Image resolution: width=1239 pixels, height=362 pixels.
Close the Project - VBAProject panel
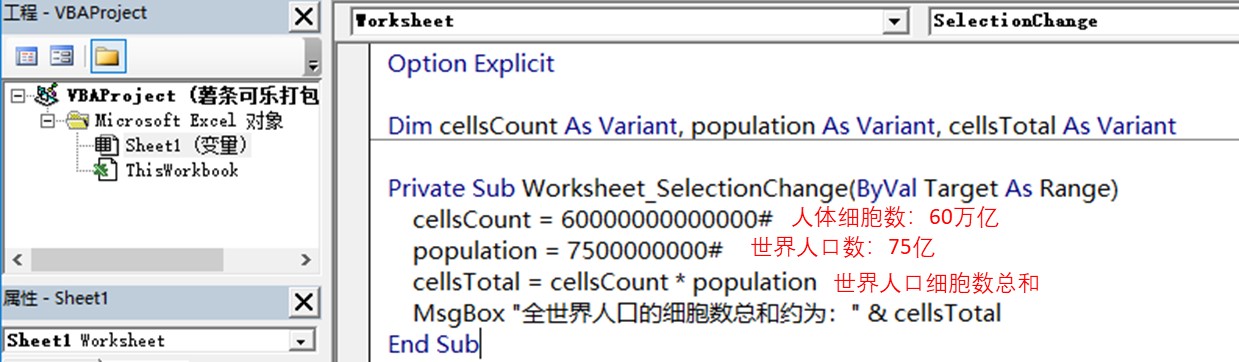(x=304, y=16)
